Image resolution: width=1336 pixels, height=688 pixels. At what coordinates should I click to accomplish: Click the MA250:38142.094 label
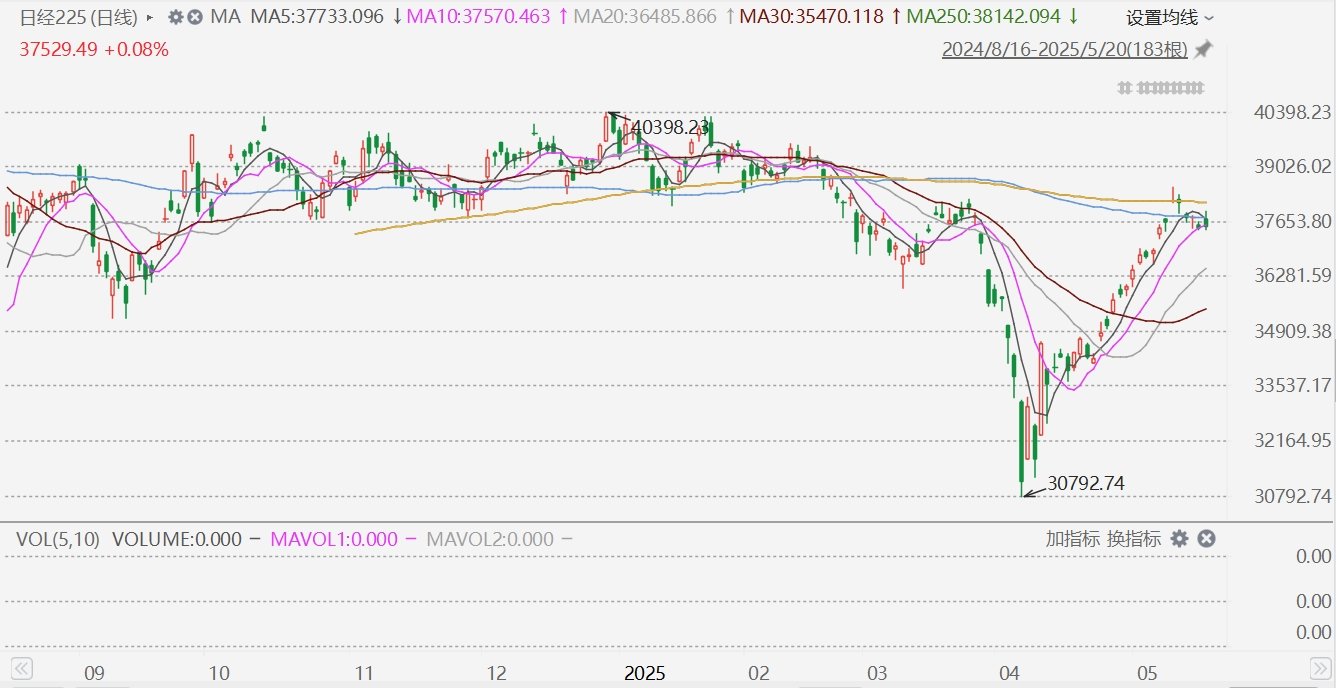coord(983,17)
